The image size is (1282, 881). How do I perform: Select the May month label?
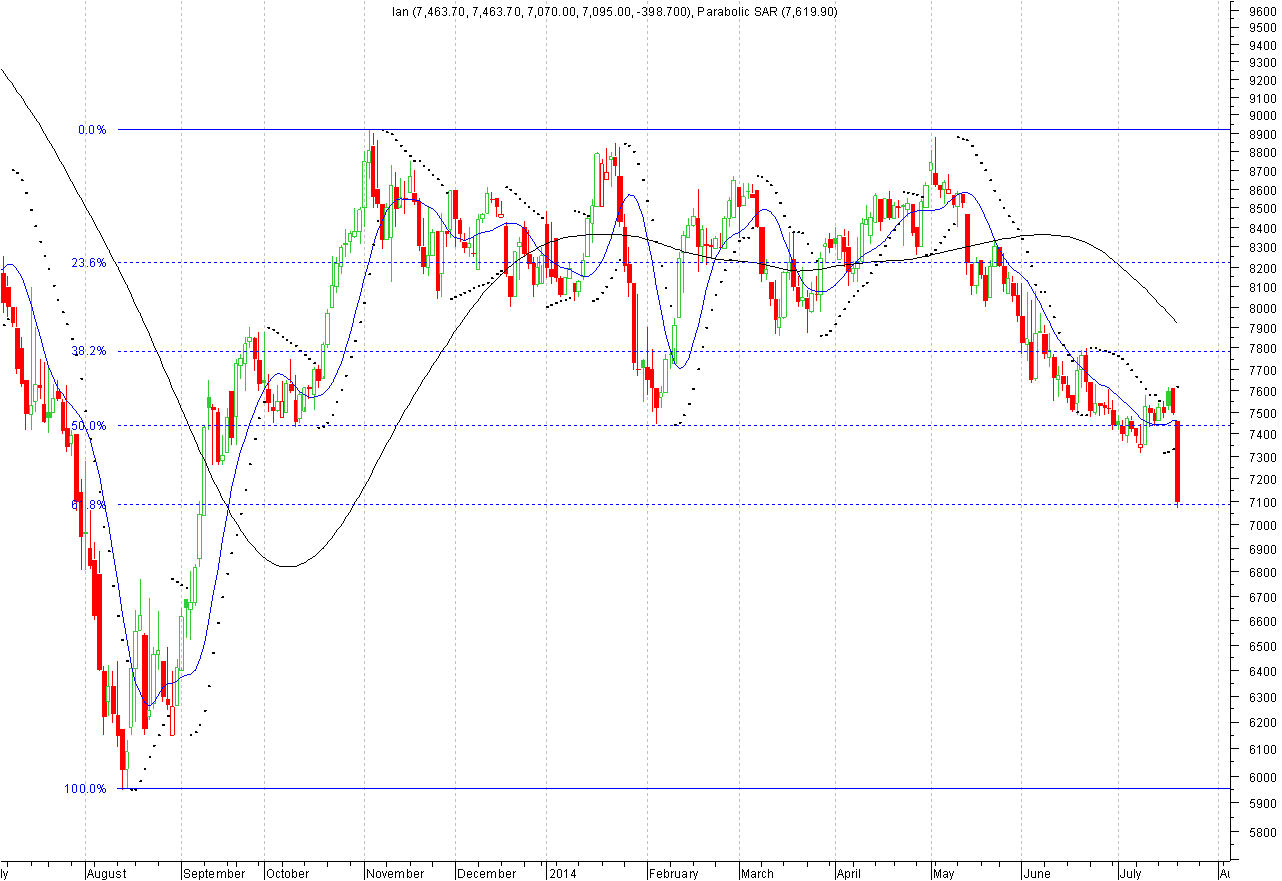945,874
